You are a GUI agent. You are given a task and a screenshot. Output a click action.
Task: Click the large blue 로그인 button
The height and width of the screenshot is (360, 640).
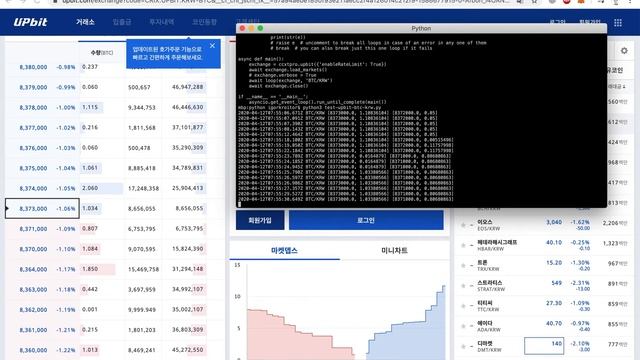(x=366, y=220)
